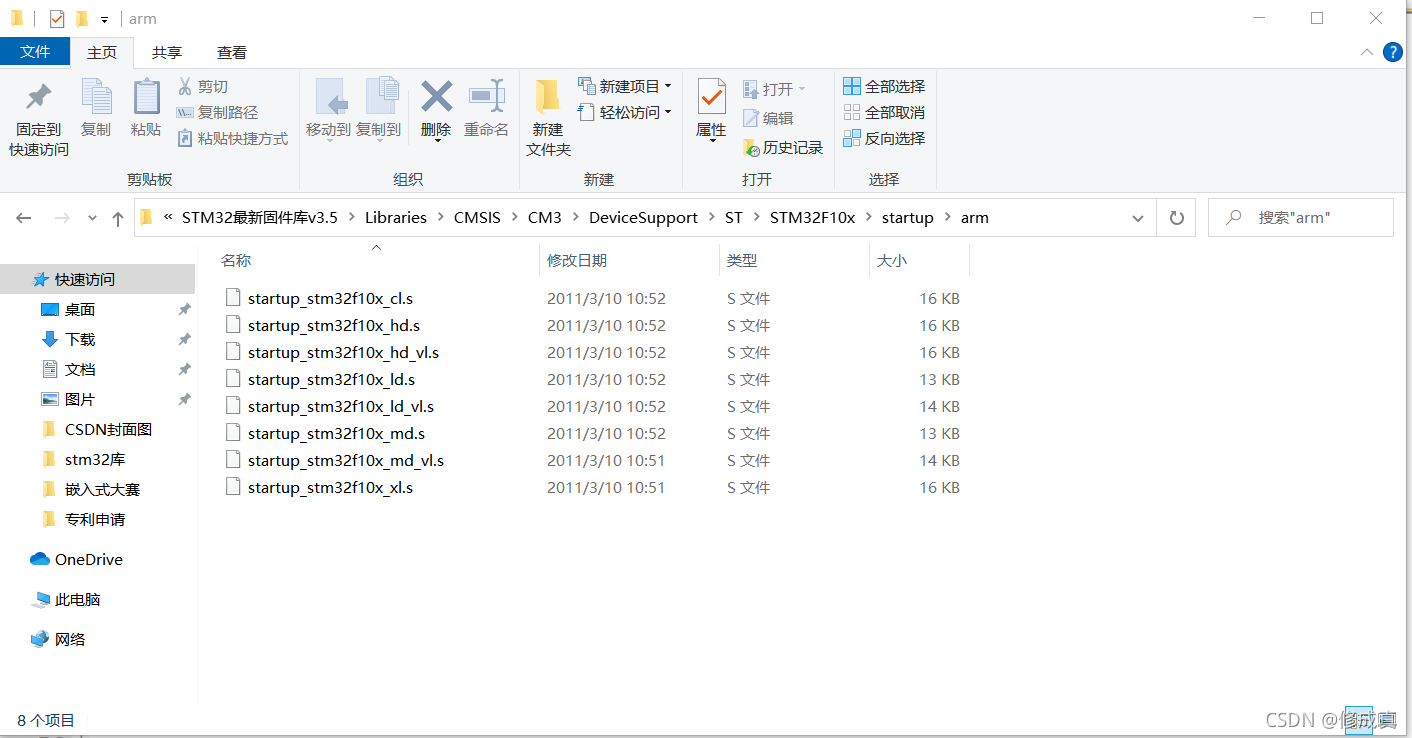Open the 打开 dropdown in ribbon

(774, 89)
